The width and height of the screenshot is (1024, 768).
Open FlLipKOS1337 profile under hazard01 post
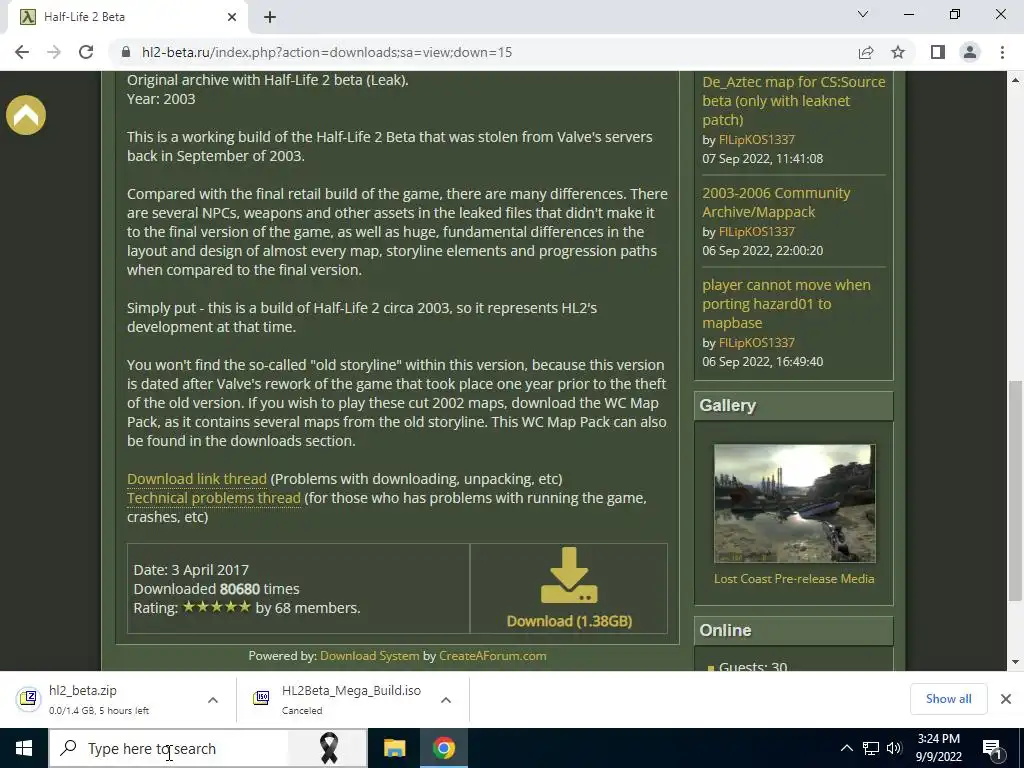(756, 343)
